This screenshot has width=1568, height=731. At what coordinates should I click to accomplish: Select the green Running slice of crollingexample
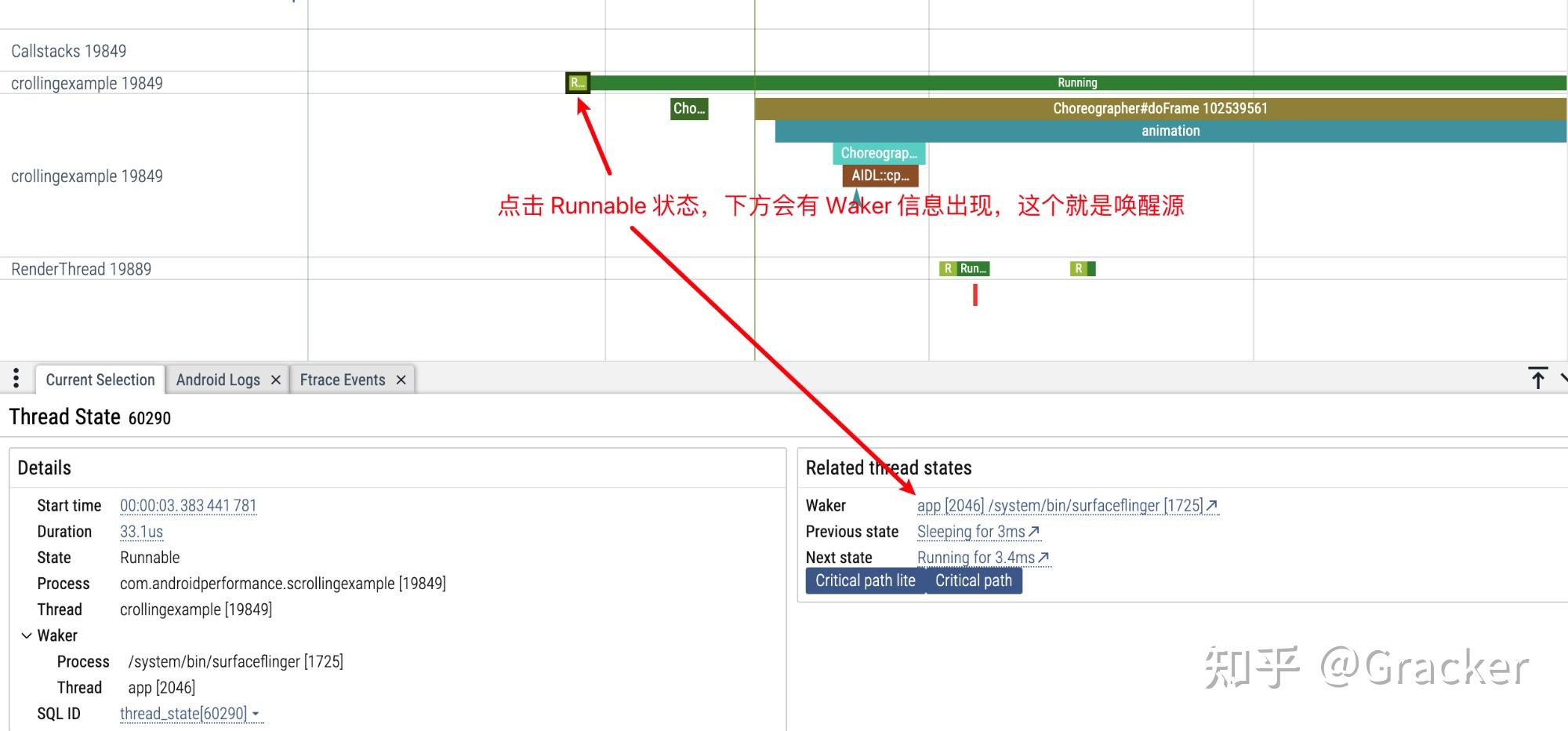pyautogui.click(x=1078, y=82)
